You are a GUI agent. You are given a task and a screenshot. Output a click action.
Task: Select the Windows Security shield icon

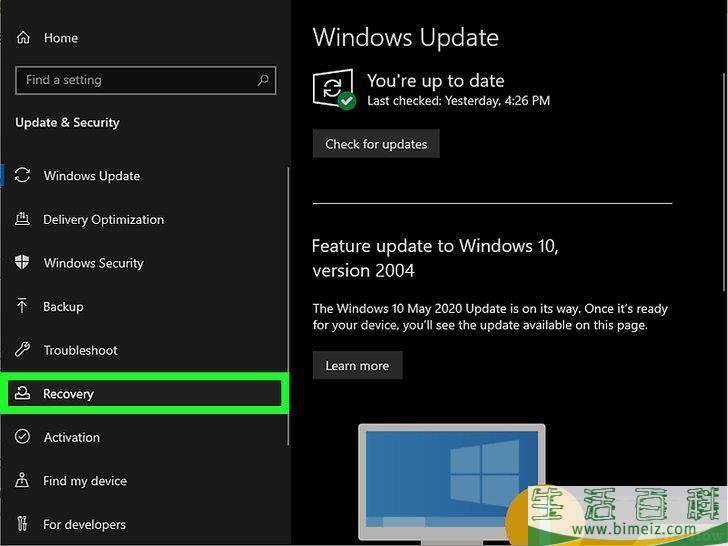[23, 263]
